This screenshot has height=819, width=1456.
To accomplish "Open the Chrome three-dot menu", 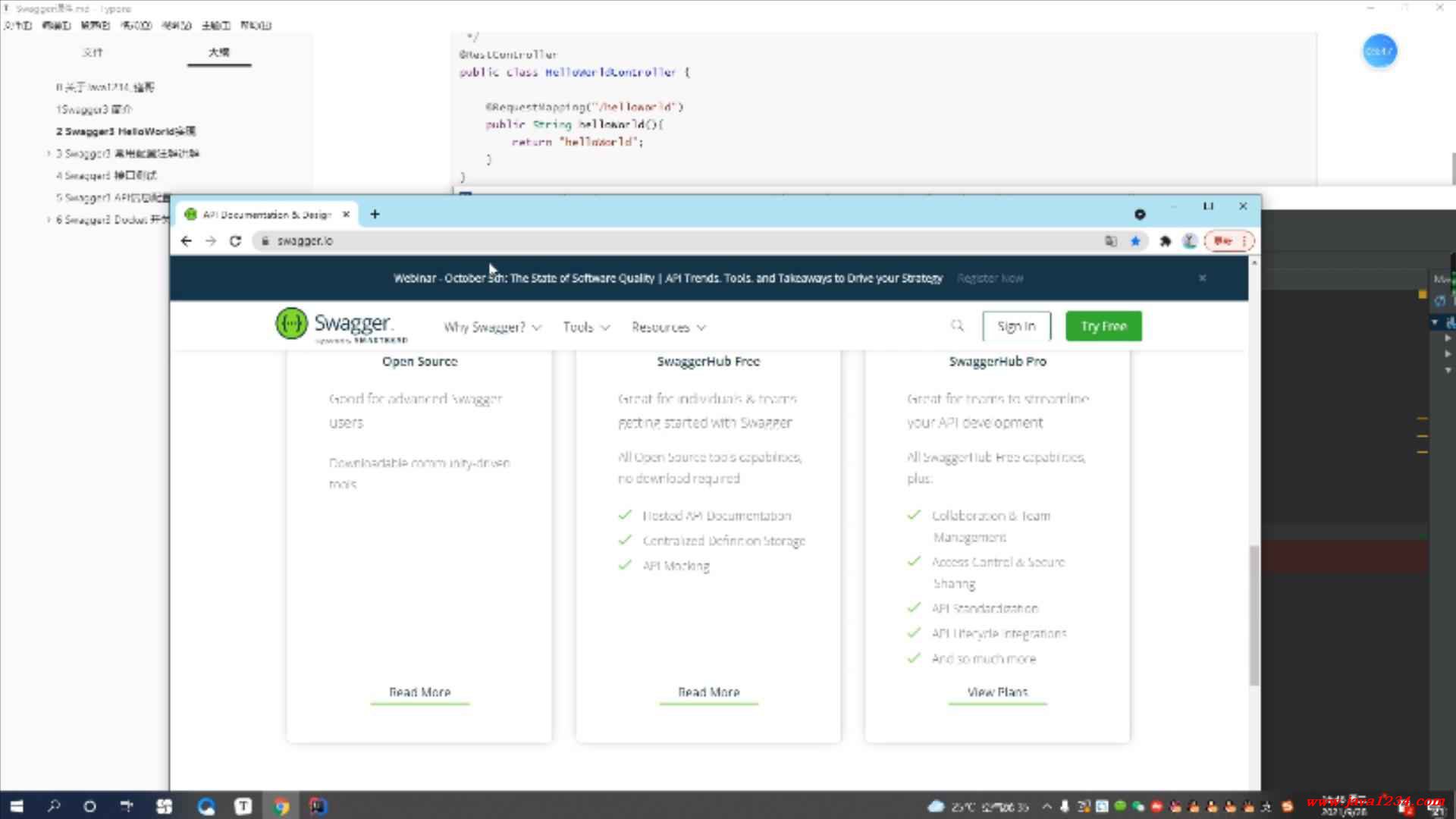I will coord(1244,241).
